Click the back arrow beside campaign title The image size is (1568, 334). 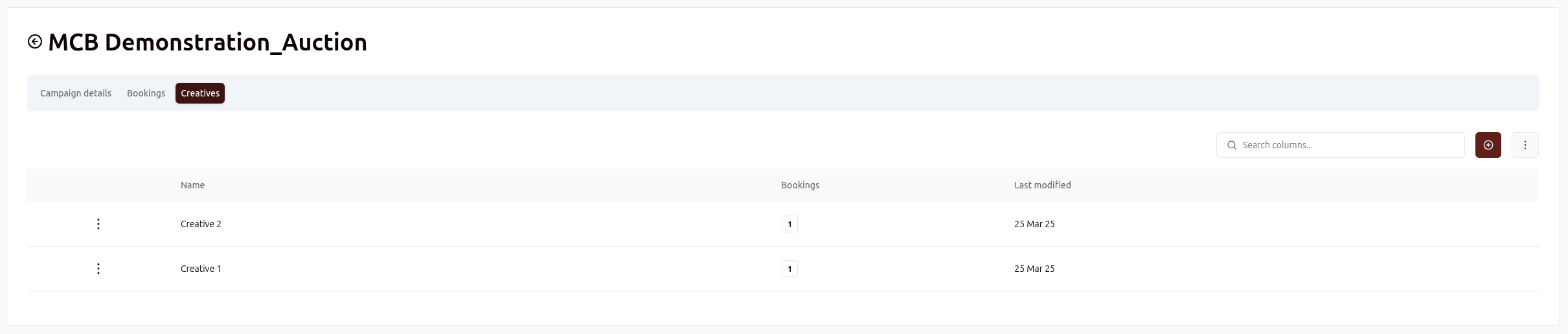(x=35, y=42)
